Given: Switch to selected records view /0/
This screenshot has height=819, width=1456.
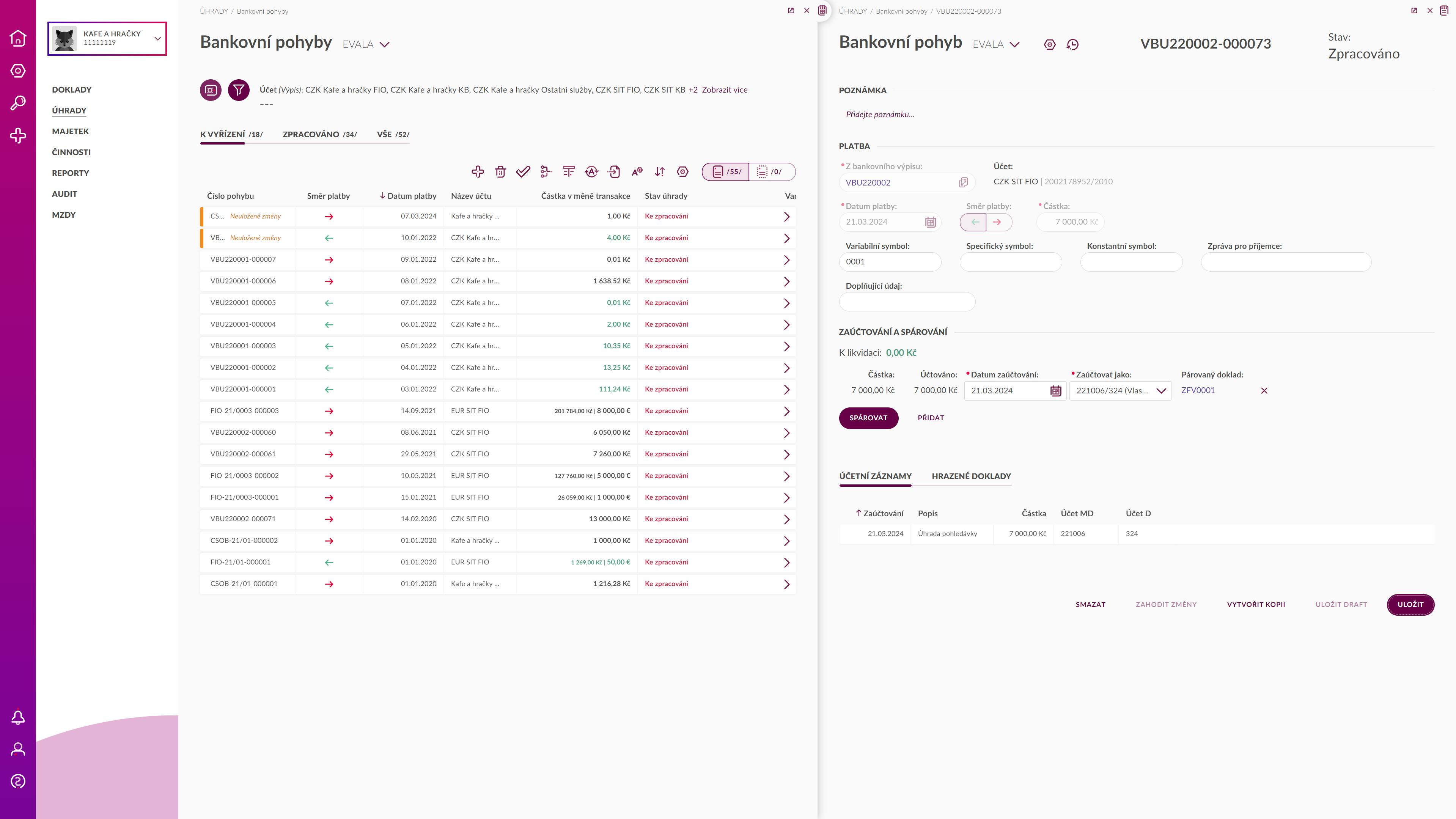Looking at the screenshot, I should pos(772,171).
